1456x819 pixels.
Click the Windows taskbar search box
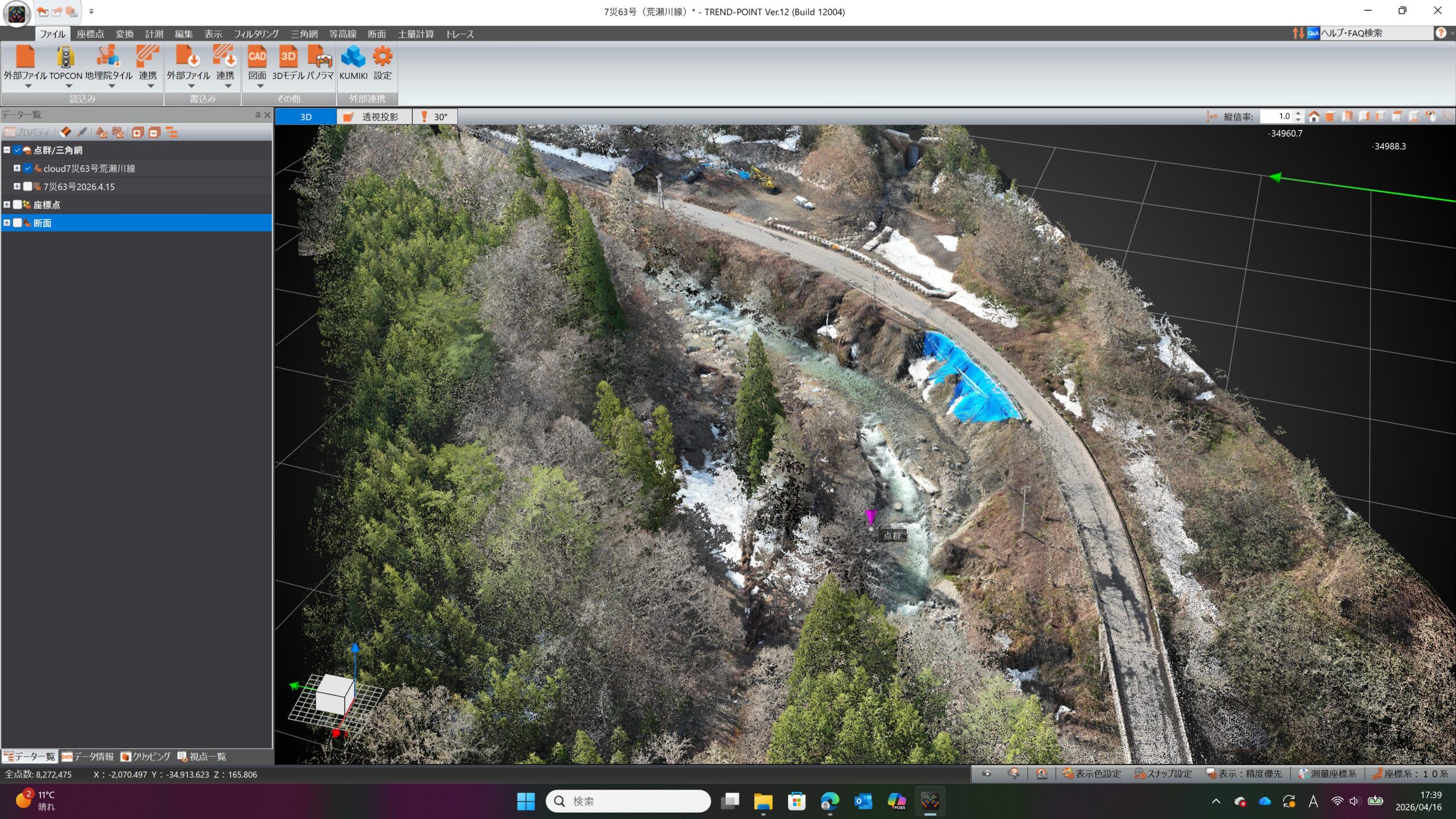point(628,801)
